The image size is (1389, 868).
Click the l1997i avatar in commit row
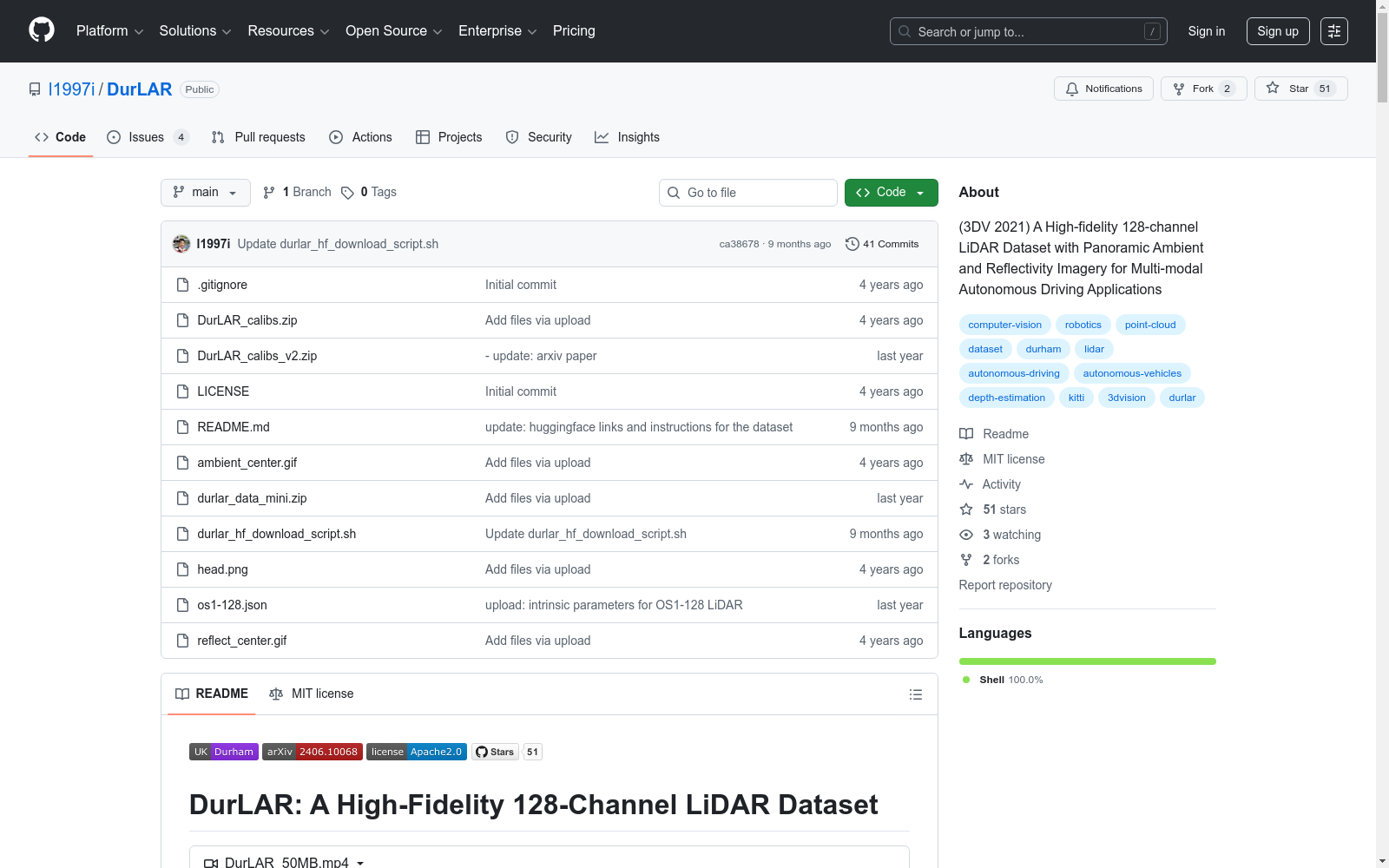(181, 244)
